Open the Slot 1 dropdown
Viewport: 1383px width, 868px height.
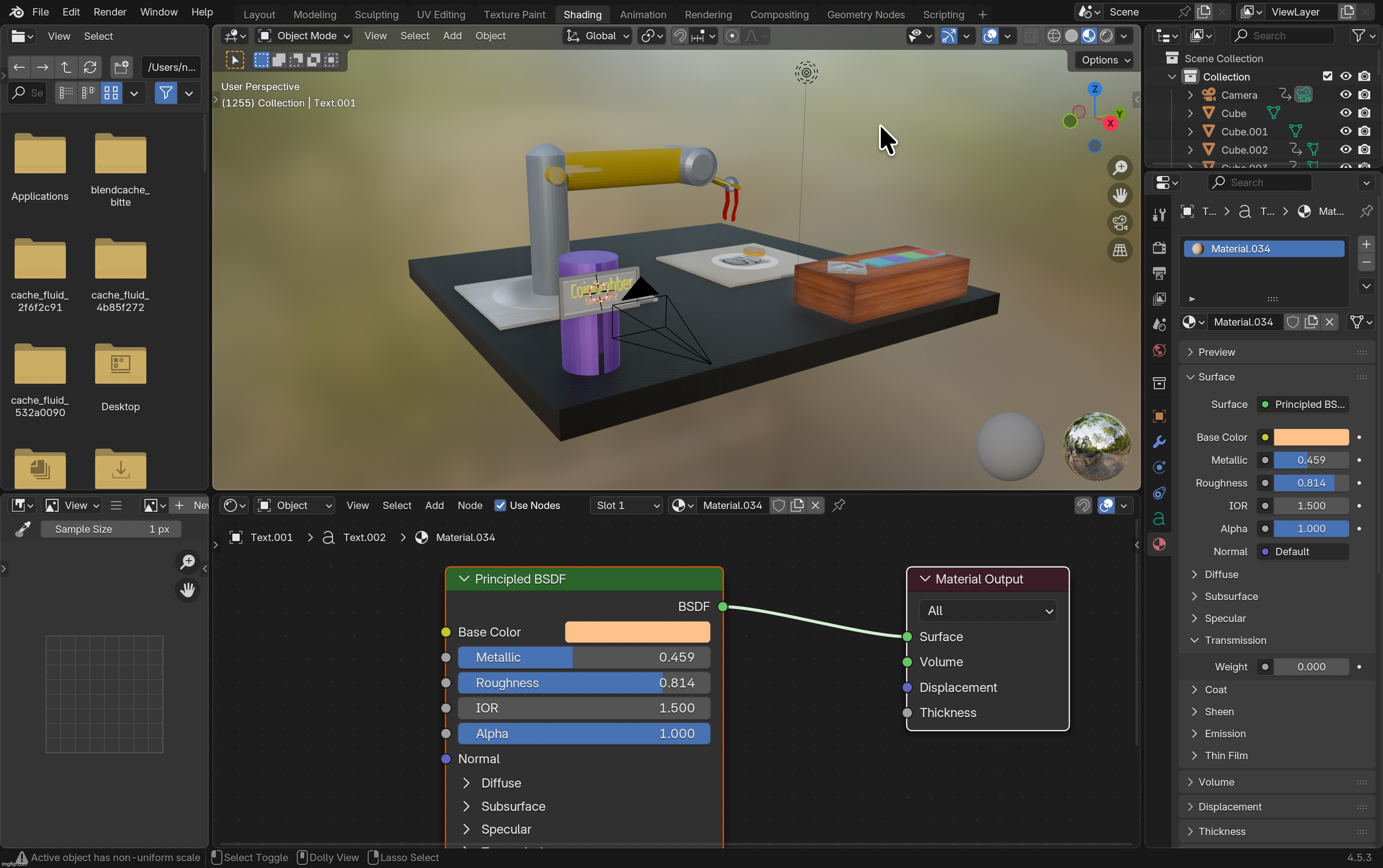pos(627,505)
